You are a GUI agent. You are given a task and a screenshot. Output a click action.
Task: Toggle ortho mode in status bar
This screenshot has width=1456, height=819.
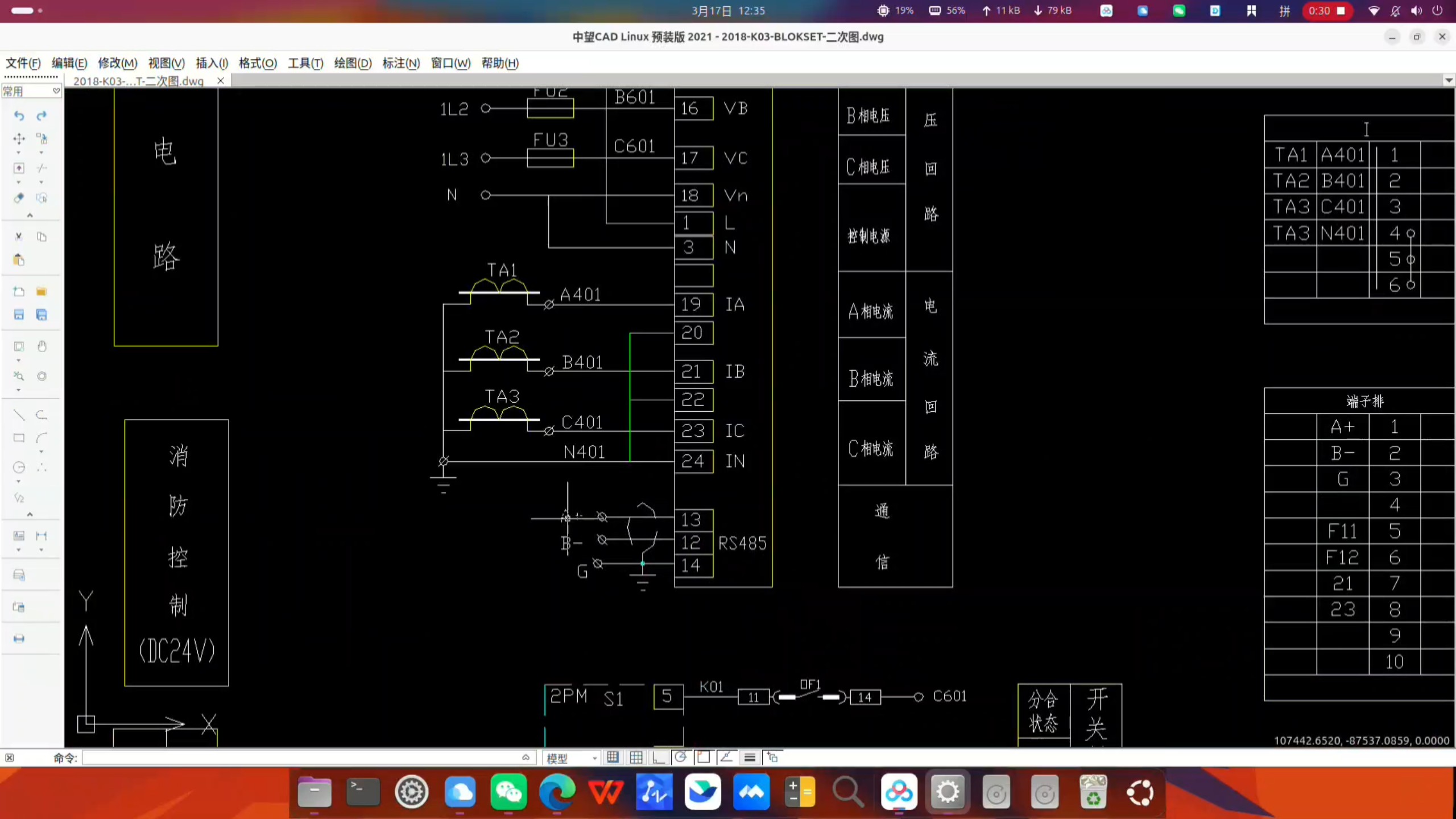[x=658, y=757]
